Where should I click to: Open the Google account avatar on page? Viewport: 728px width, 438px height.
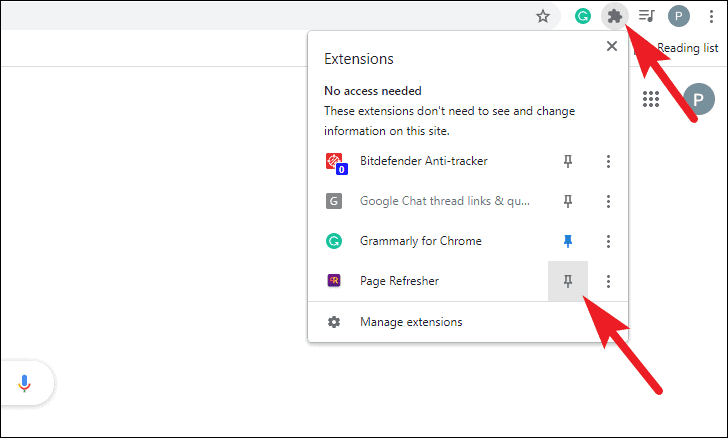point(698,99)
